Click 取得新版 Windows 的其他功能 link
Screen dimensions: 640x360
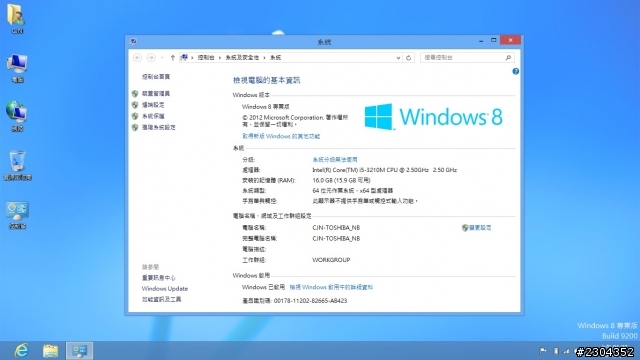pyautogui.click(x=281, y=136)
